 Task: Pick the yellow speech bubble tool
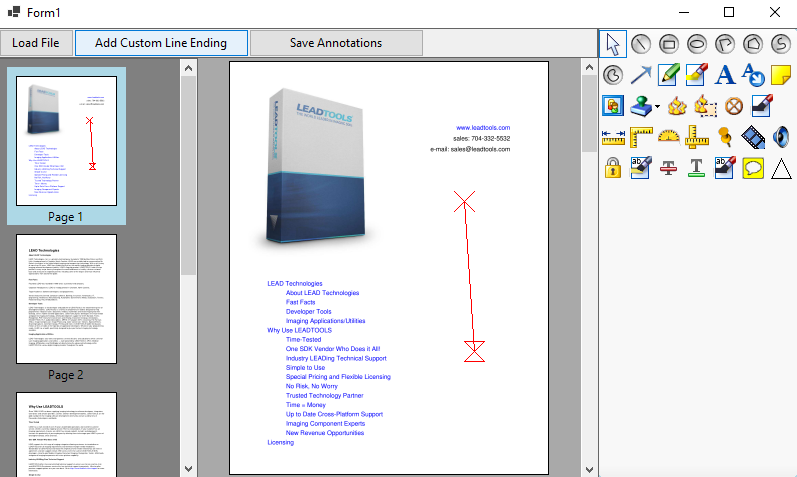pos(753,168)
